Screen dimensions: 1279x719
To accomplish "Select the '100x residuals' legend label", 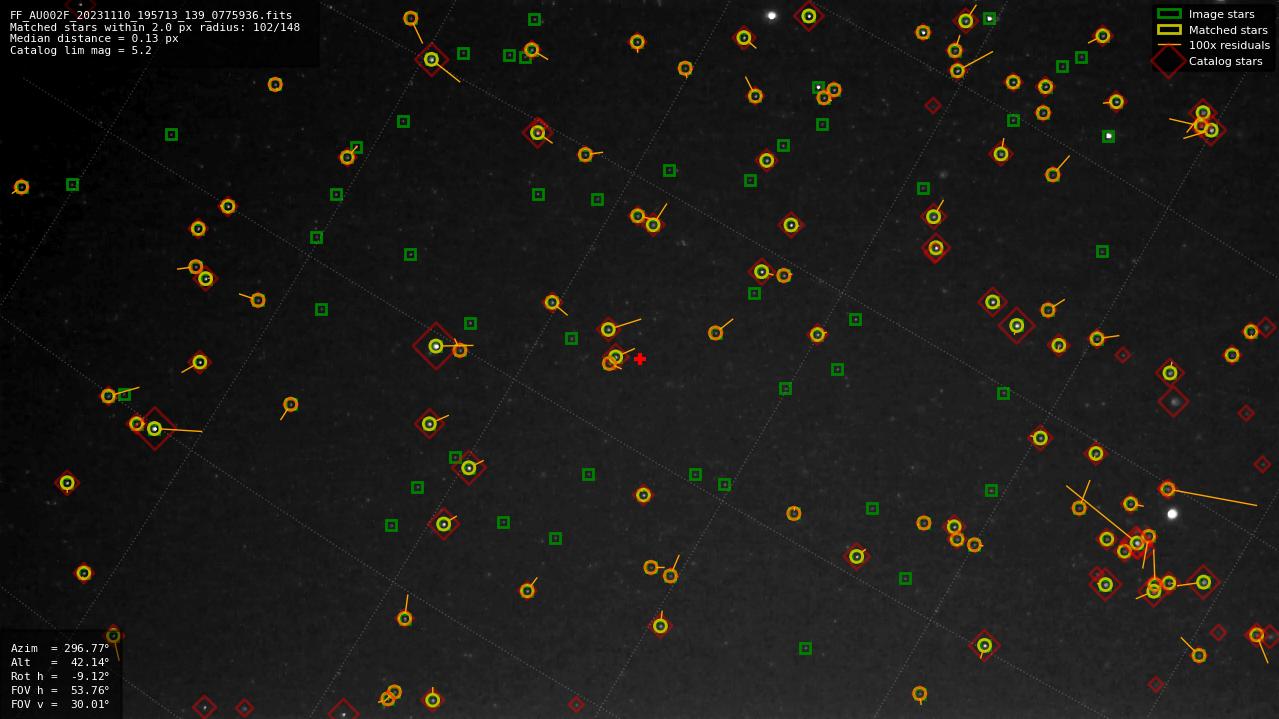I will 1229,45.
